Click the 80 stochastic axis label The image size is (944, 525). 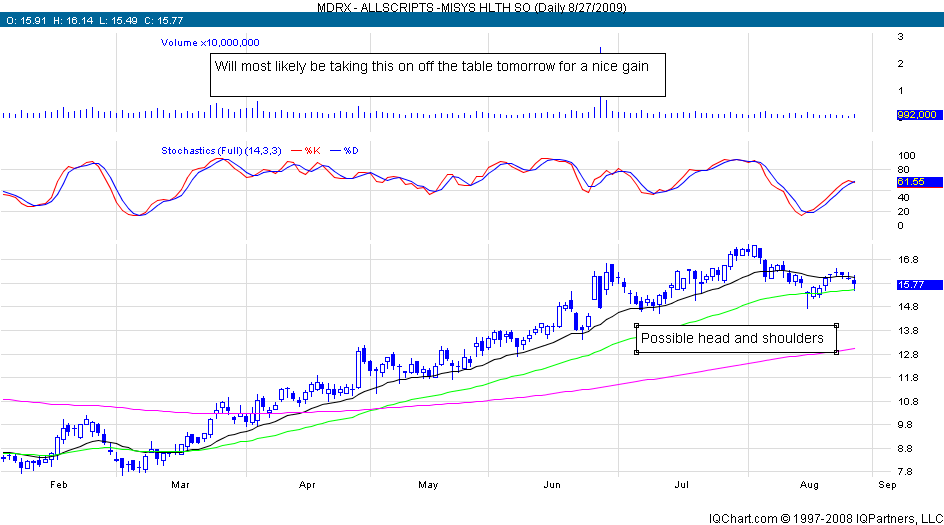(x=904, y=170)
